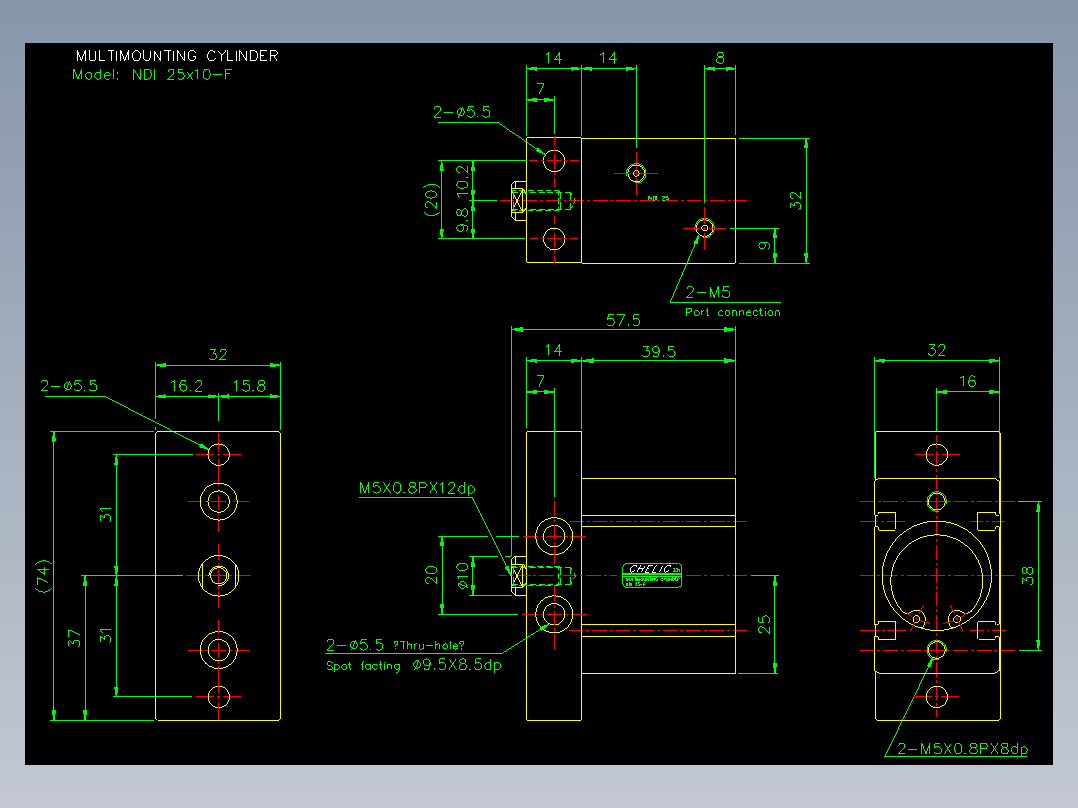Click the 'Port connection' note
This screenshot has height=808, width=1078.
[x=733, y=312]
